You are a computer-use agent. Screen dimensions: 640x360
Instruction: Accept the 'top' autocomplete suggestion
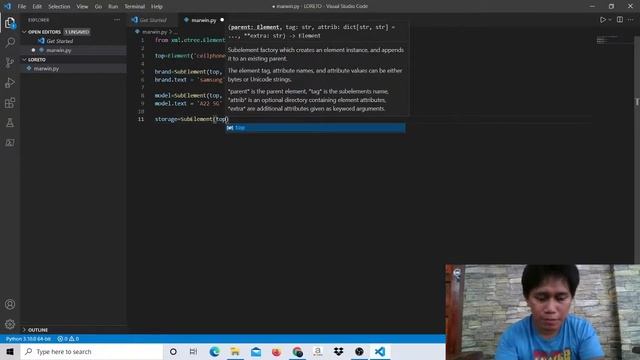pyautogui.click(x=316, y=128)
